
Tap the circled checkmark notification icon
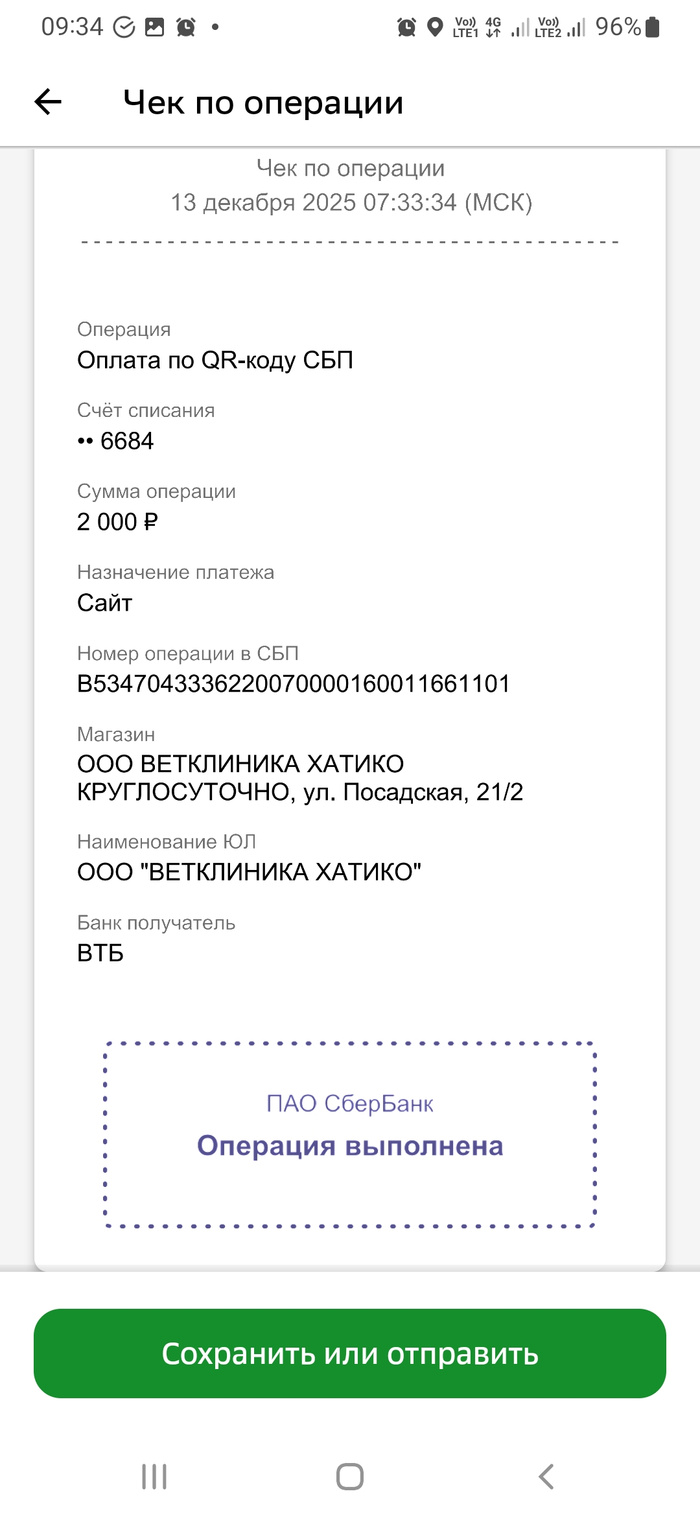[124, 27]
